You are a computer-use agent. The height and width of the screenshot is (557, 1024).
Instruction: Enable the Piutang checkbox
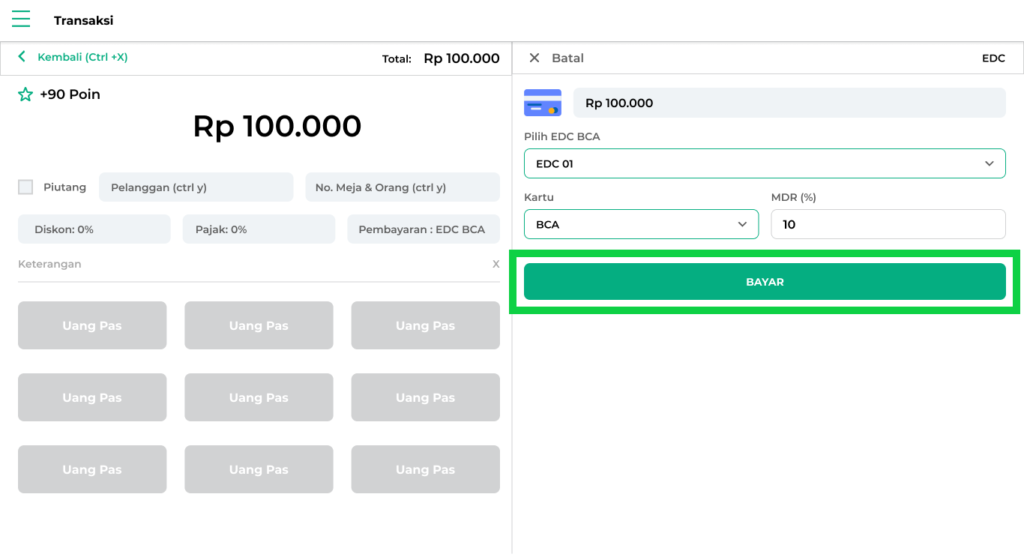[26, 187]
